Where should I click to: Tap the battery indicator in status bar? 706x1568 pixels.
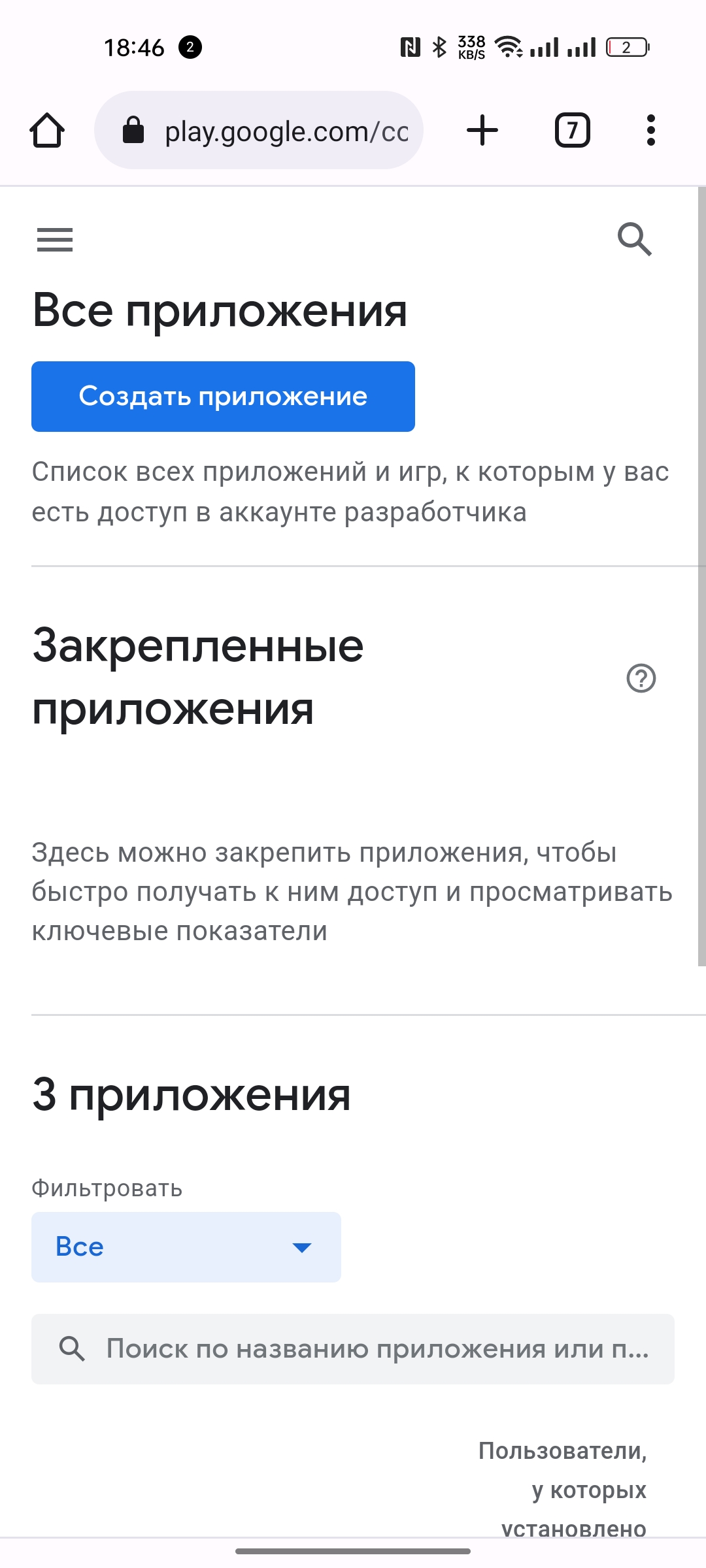[628, 47]
